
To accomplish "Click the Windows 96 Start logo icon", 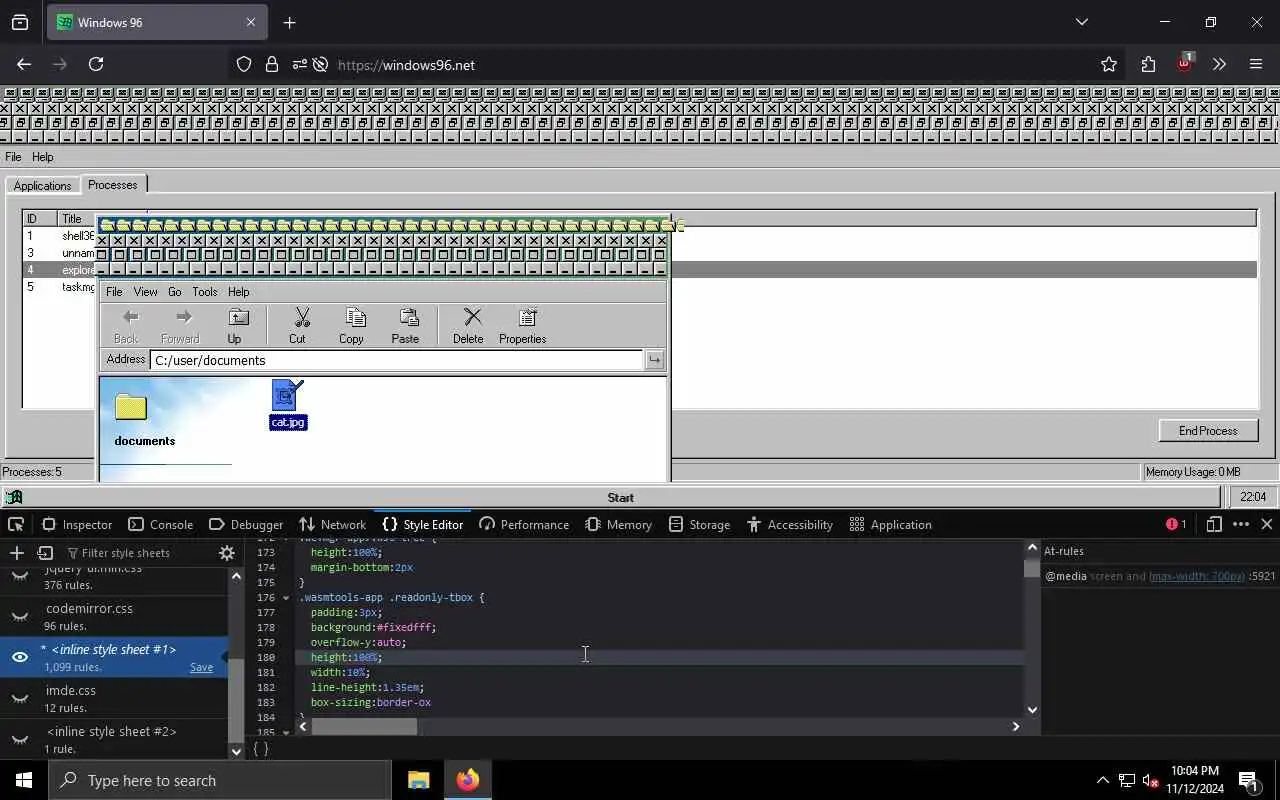I will coord(14,497).
